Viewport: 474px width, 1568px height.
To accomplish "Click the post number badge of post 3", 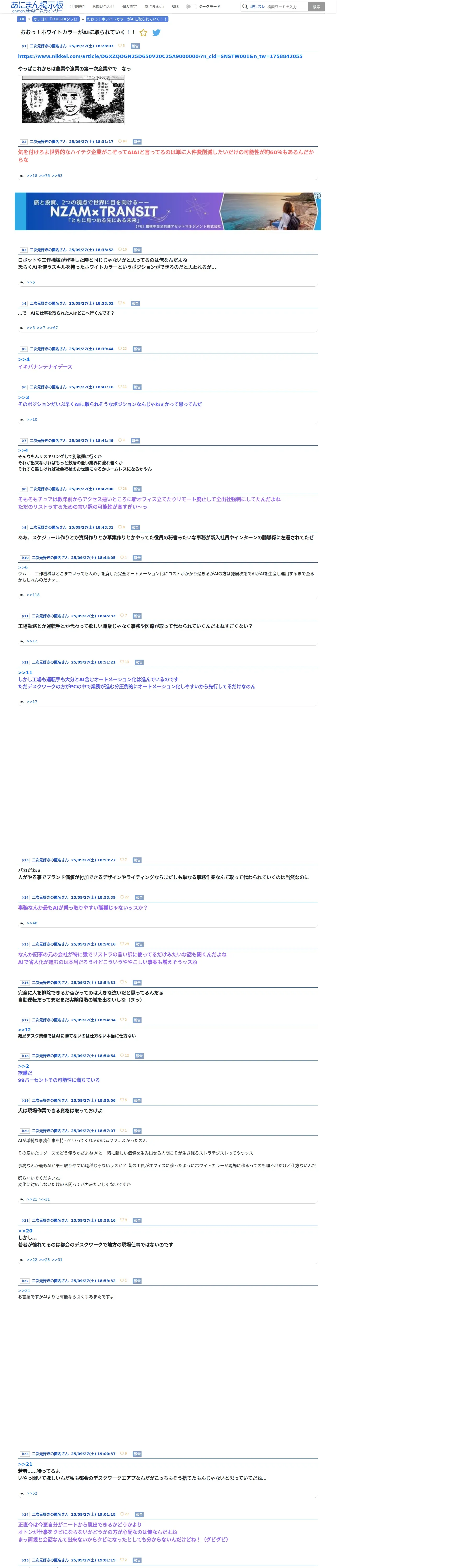I will (24, 250).
